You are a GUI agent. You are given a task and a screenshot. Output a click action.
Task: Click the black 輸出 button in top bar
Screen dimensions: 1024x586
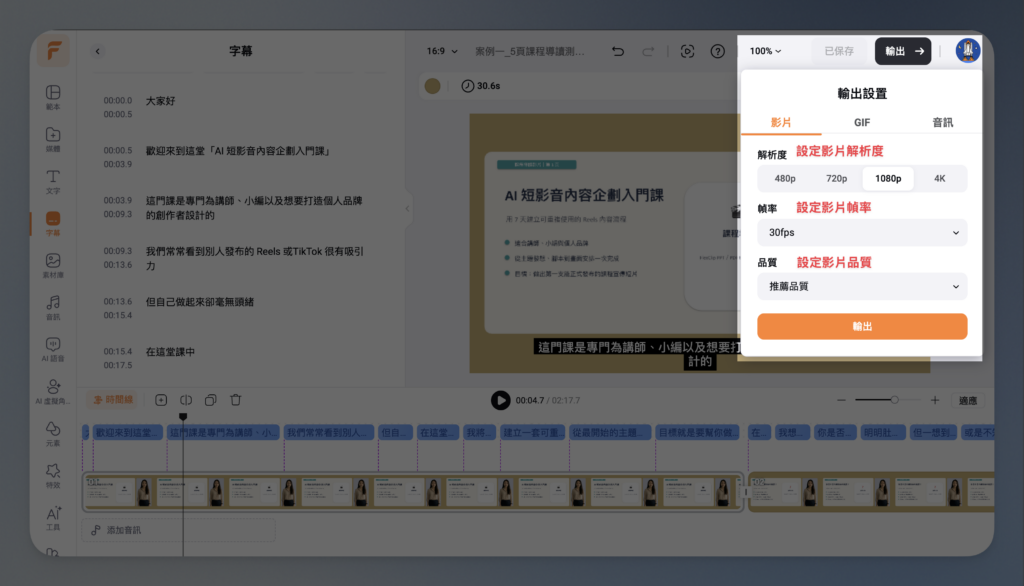pyautogui.click(x=903, y=51)
